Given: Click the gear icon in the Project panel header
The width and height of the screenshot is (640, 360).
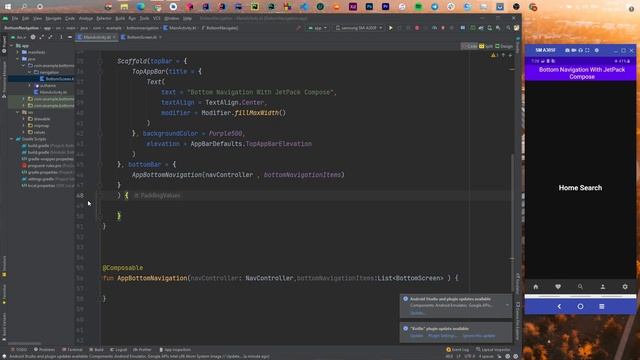Looking at the screenshot, I should coord(33,37).
